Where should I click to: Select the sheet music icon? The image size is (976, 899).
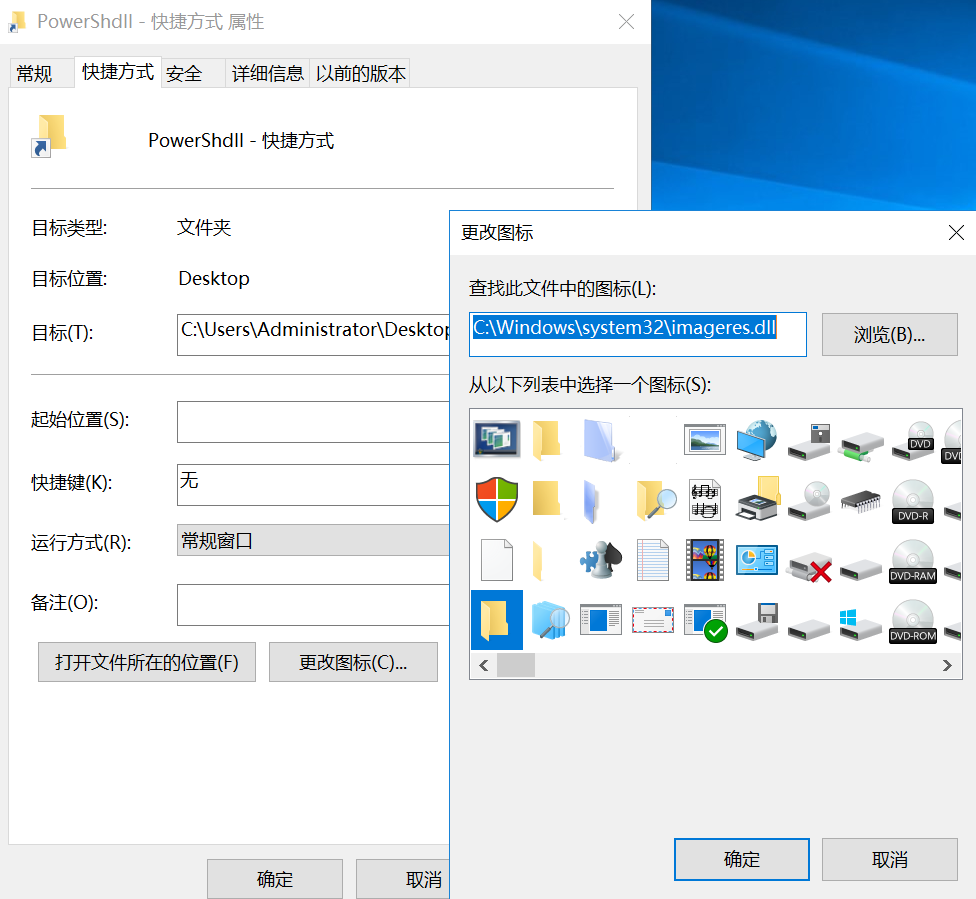(705, 500)
